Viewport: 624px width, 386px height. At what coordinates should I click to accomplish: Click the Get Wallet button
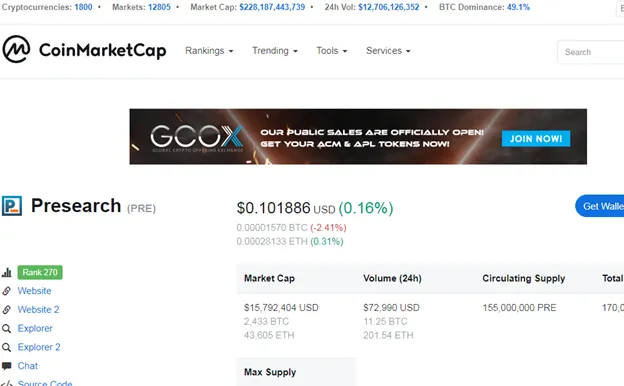click(x=600, y=206)
